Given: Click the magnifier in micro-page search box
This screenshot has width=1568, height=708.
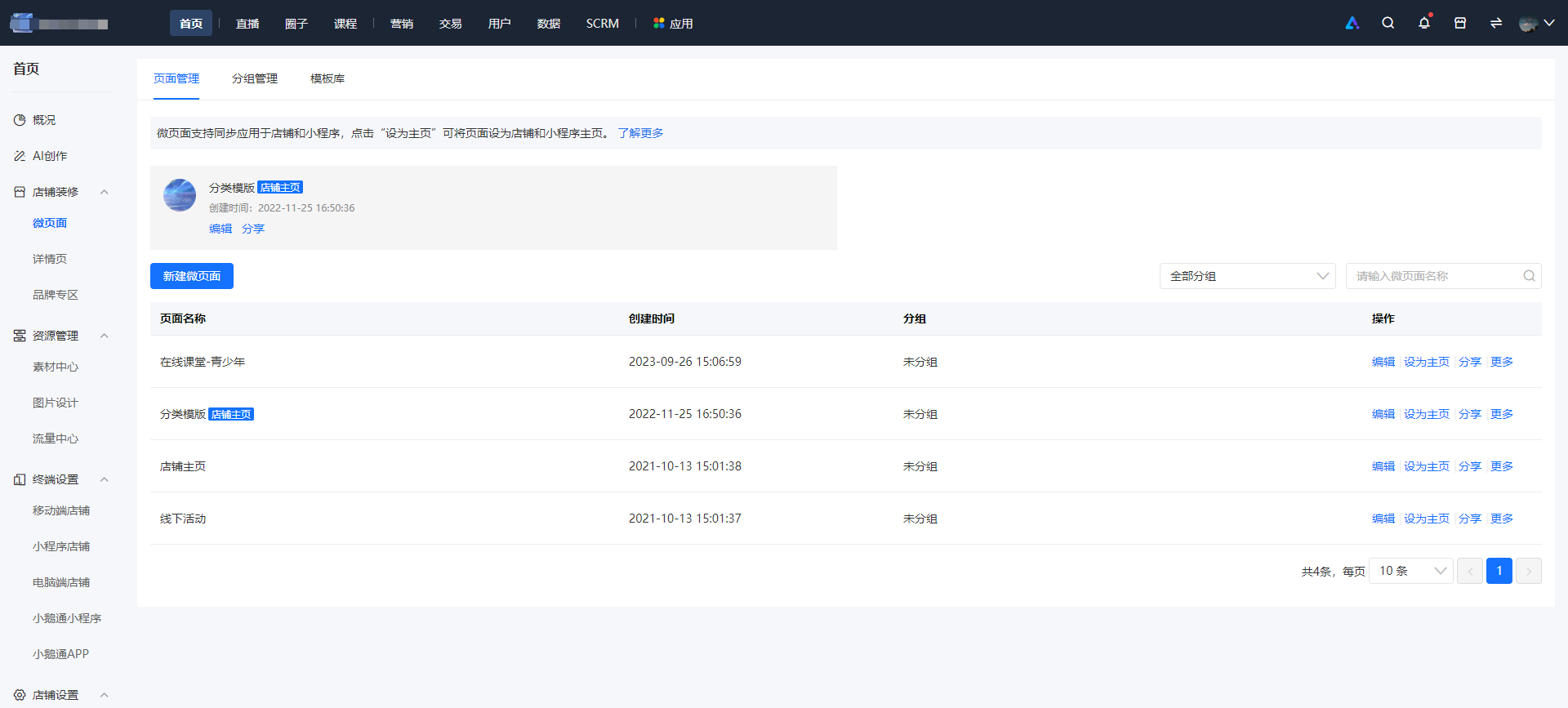Looking at the screenshot, I should click(1529, 276).
